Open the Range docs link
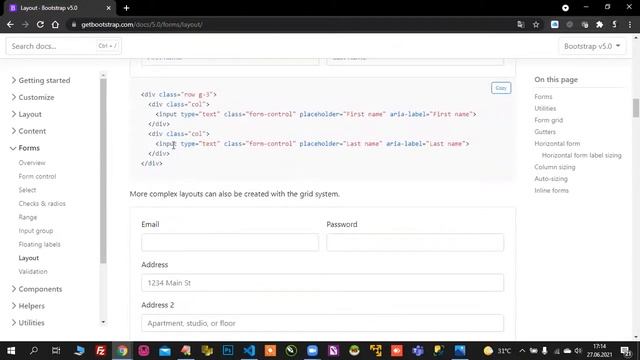The height and width of the screenshot is (360, 640). pyautogui.click(x=28, y=217)
